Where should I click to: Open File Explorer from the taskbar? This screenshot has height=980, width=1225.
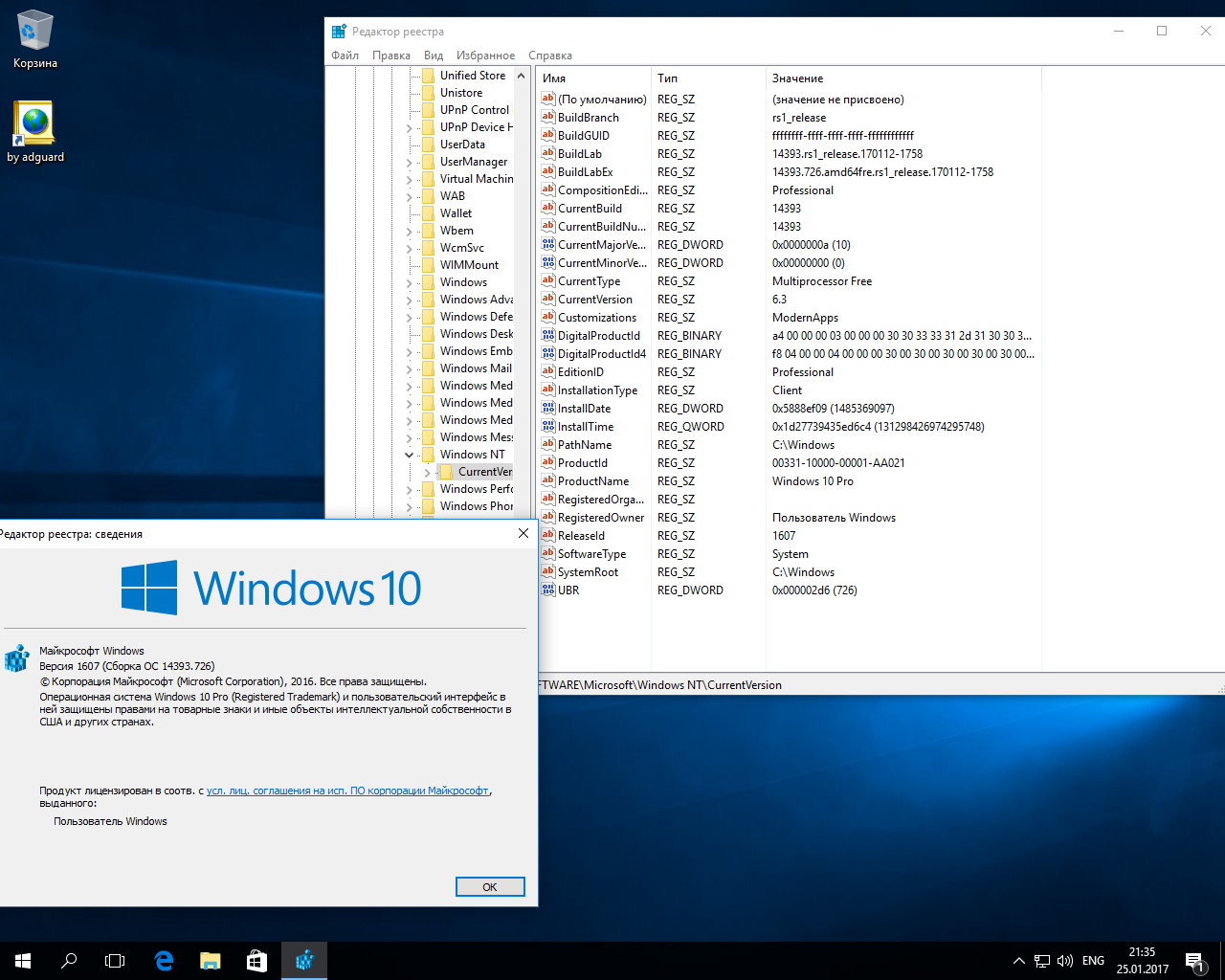pos(210,961)
